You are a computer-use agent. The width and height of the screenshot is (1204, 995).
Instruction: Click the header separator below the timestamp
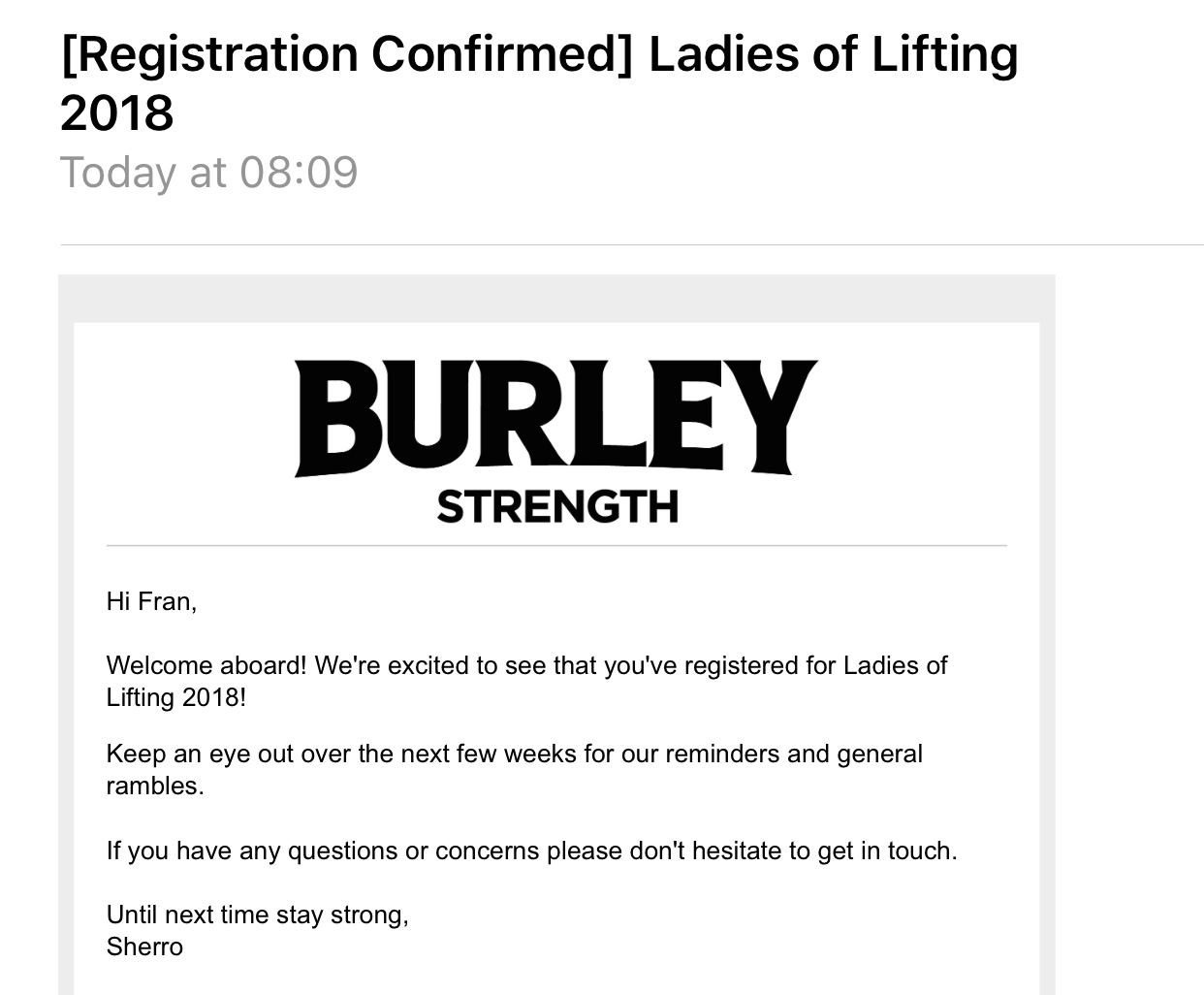pyautogui.click(x=632, y=245)
